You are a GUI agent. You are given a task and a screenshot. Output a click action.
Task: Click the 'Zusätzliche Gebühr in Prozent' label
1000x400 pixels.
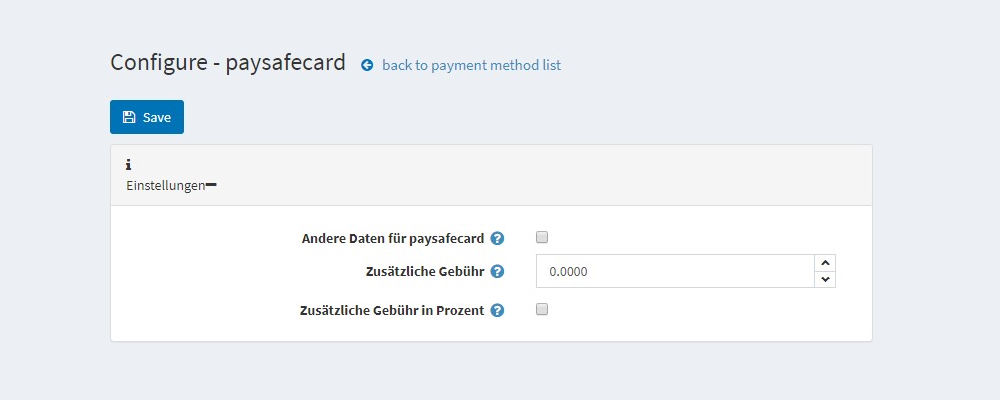tap(392, 311)
